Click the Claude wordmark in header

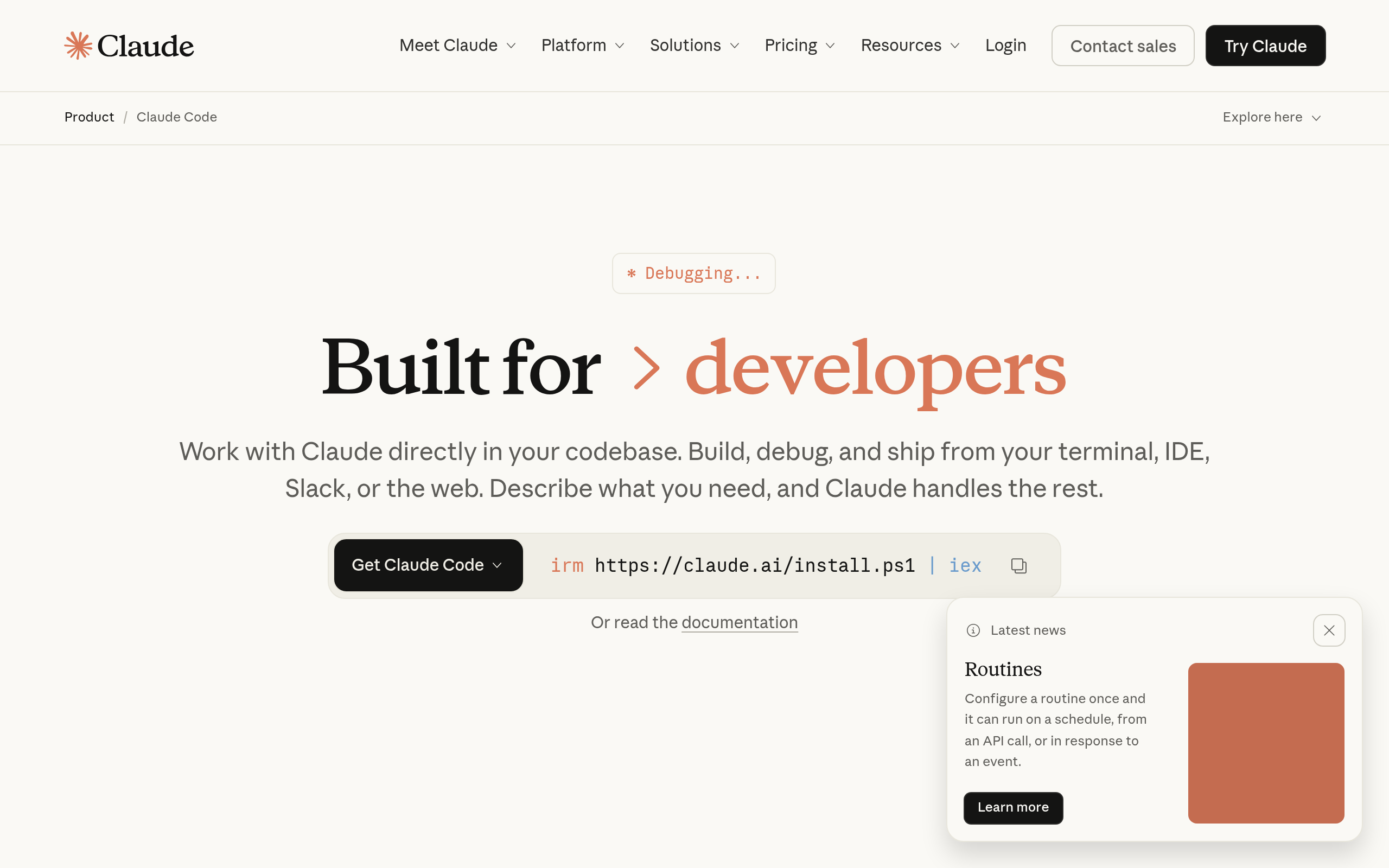pos(146,46)
